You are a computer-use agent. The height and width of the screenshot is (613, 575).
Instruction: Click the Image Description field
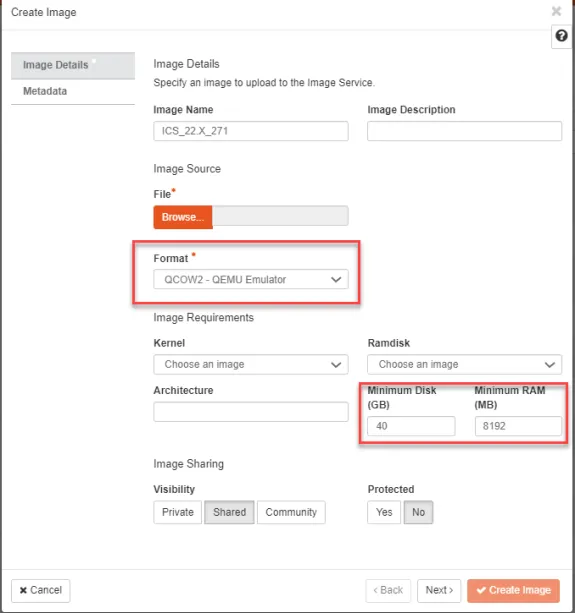[x=465, y=131]
